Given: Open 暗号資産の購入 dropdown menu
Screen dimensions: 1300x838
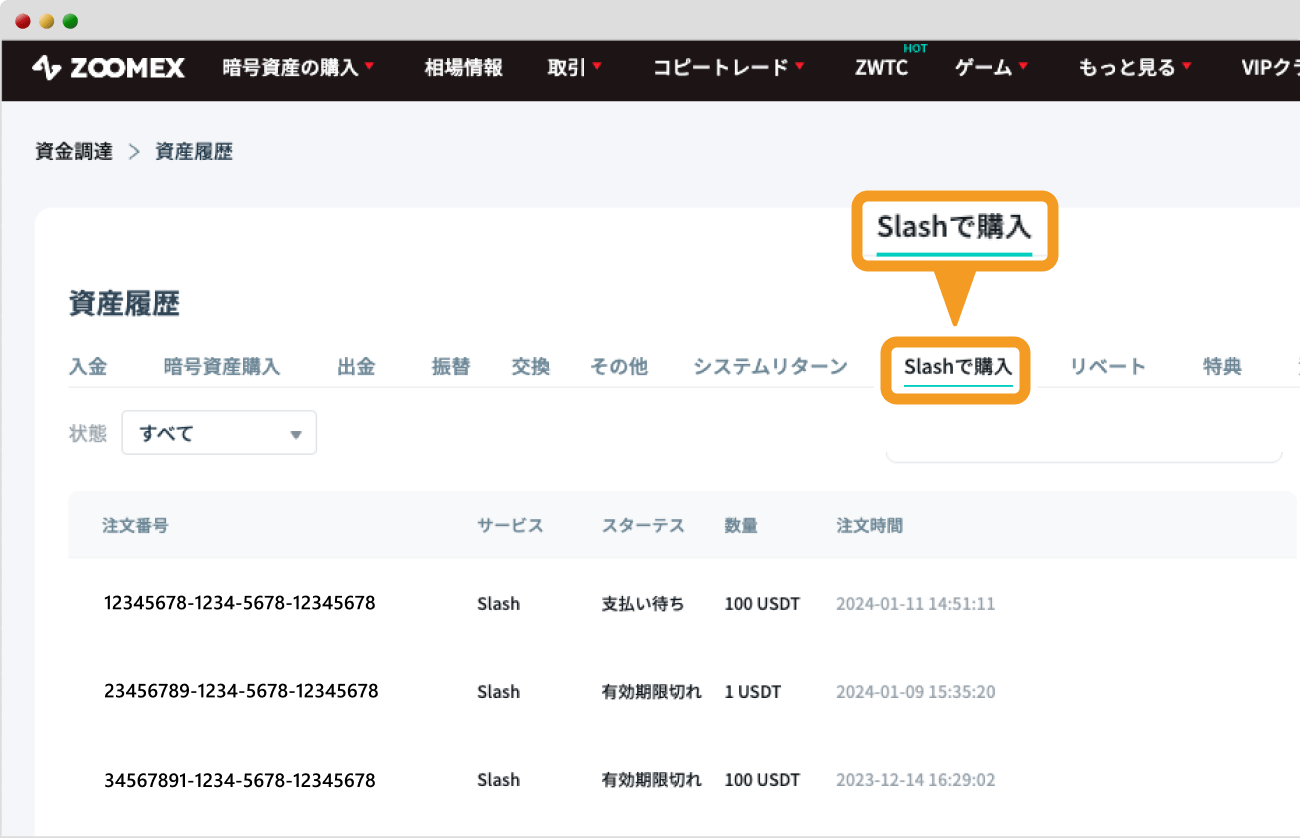Looking at the screenshot, I should [298, 68].
